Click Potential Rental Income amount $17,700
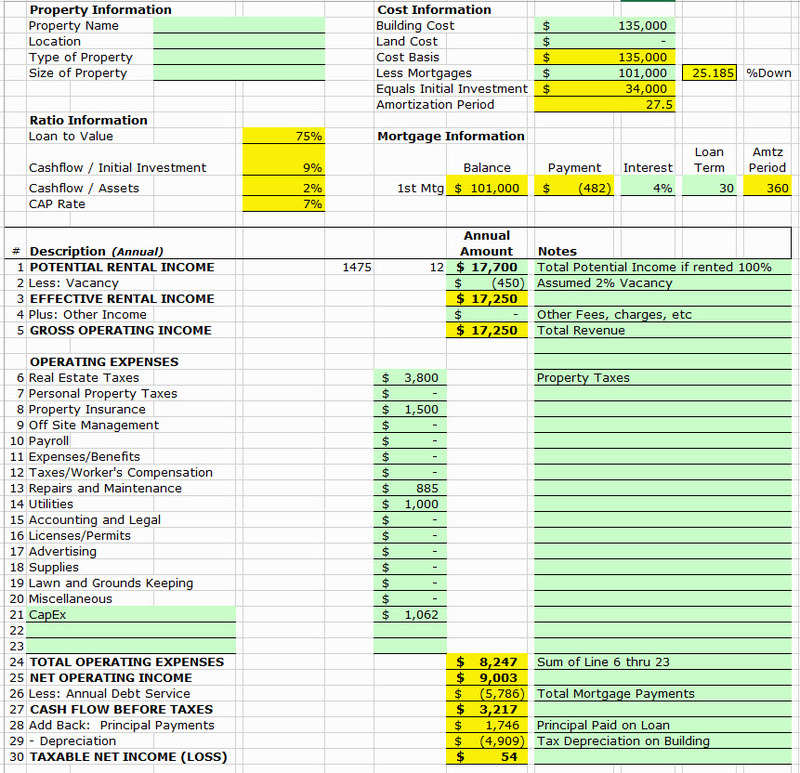800x773 pixels. click(487, 267)
